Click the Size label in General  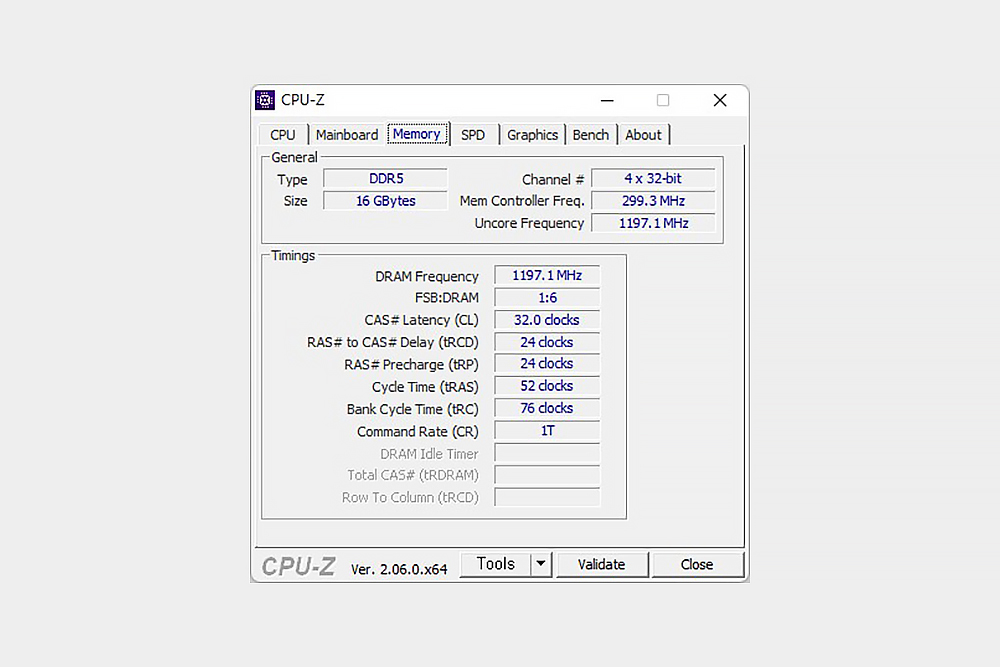coord(295,201)
